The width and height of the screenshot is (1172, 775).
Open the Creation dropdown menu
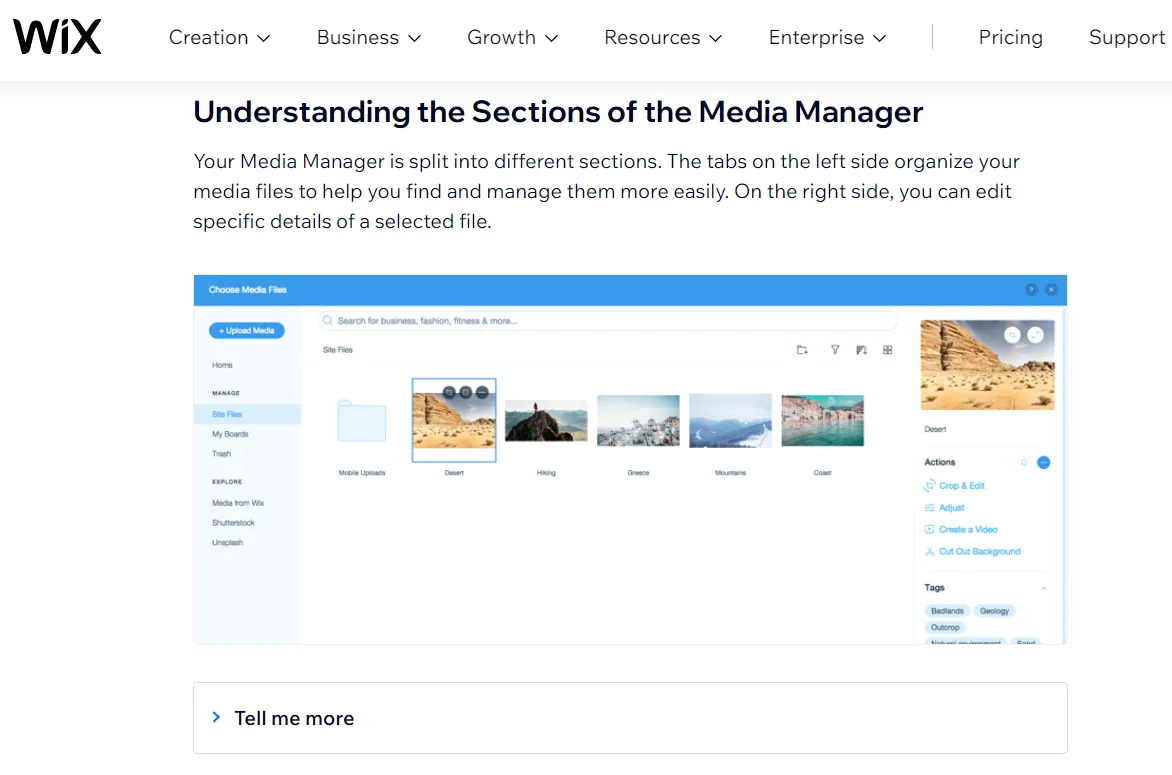click(219, 38)
